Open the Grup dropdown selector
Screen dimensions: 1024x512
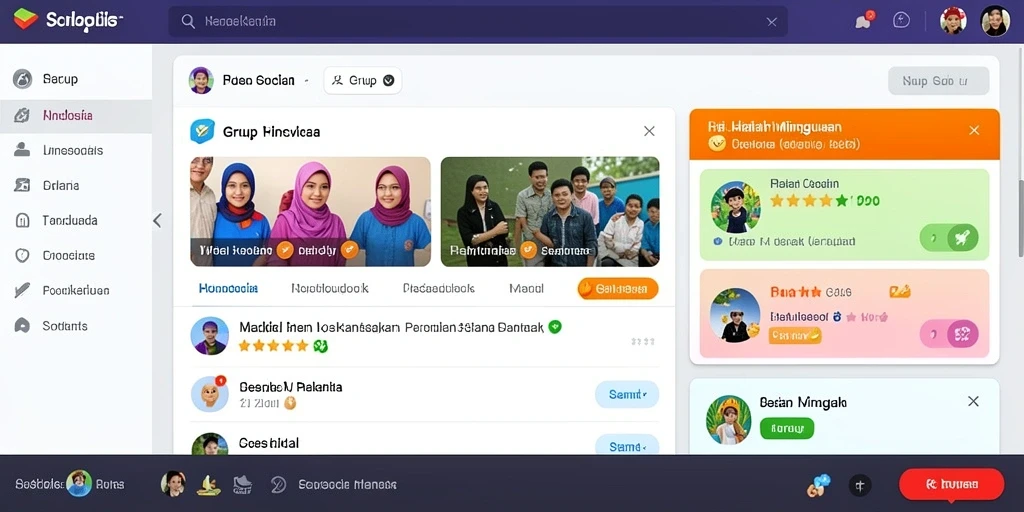[362, 80]
